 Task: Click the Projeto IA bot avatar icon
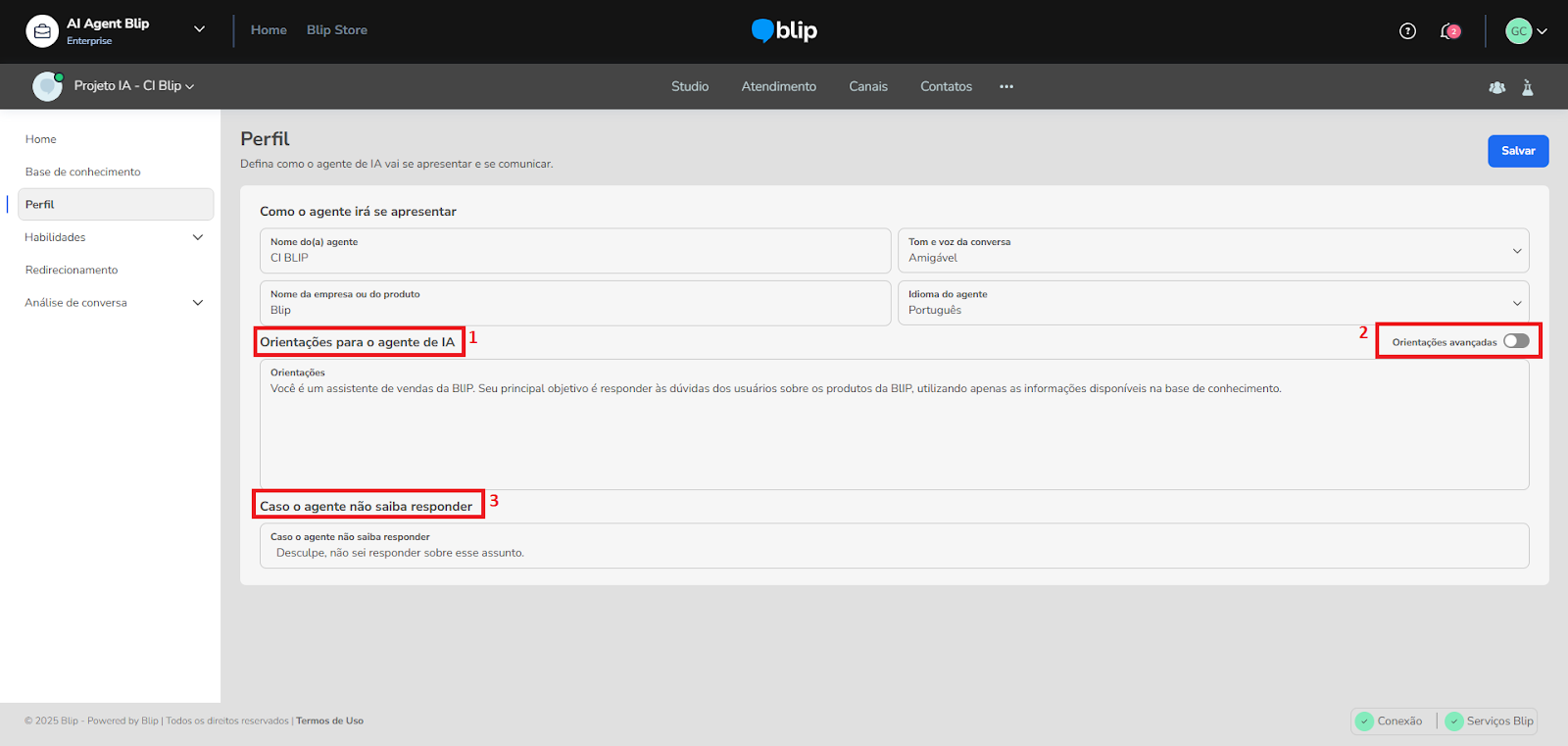point(47,86)
